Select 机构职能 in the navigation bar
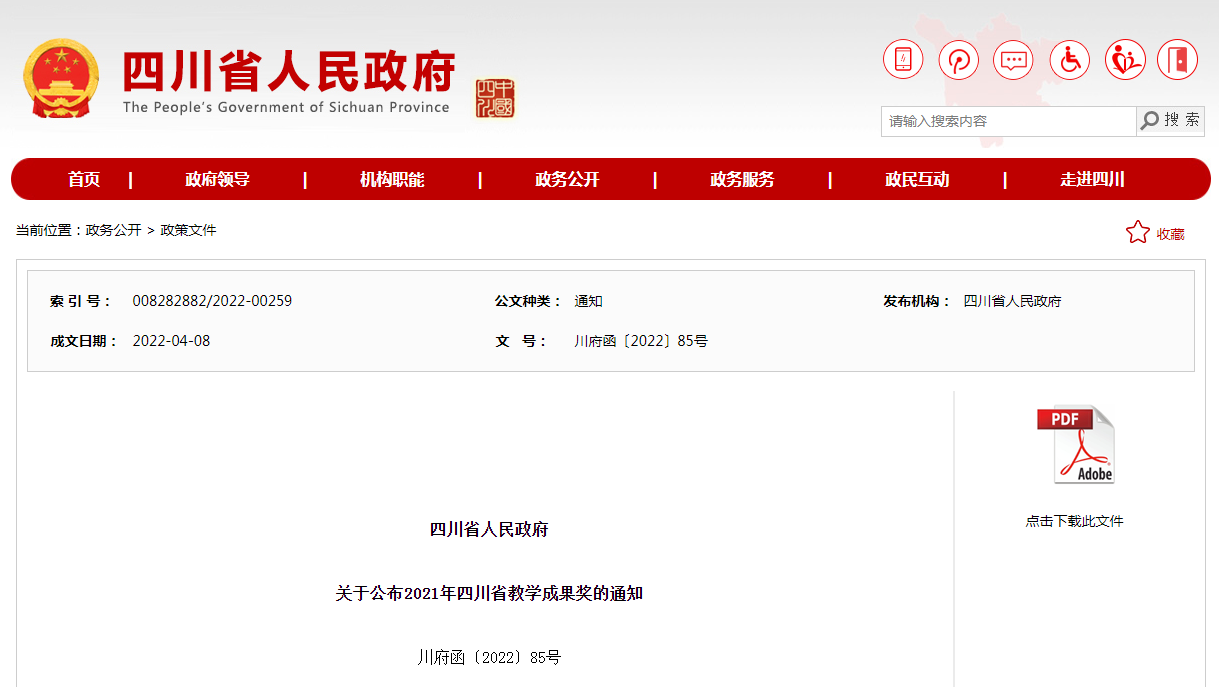This screenshot has height=687, width=1219. pos(392,180)
